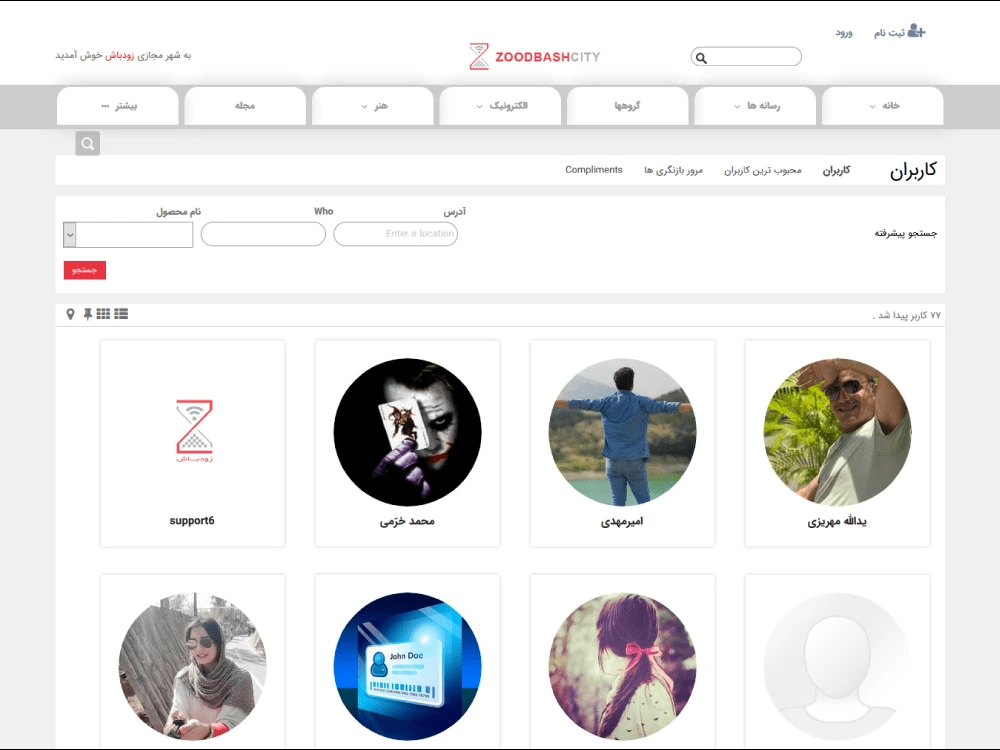The height and width of the screenshot is (750, 1000).
Task: Select the محبوب ترین کاربران tab
Action: click(x=763, y=170)
